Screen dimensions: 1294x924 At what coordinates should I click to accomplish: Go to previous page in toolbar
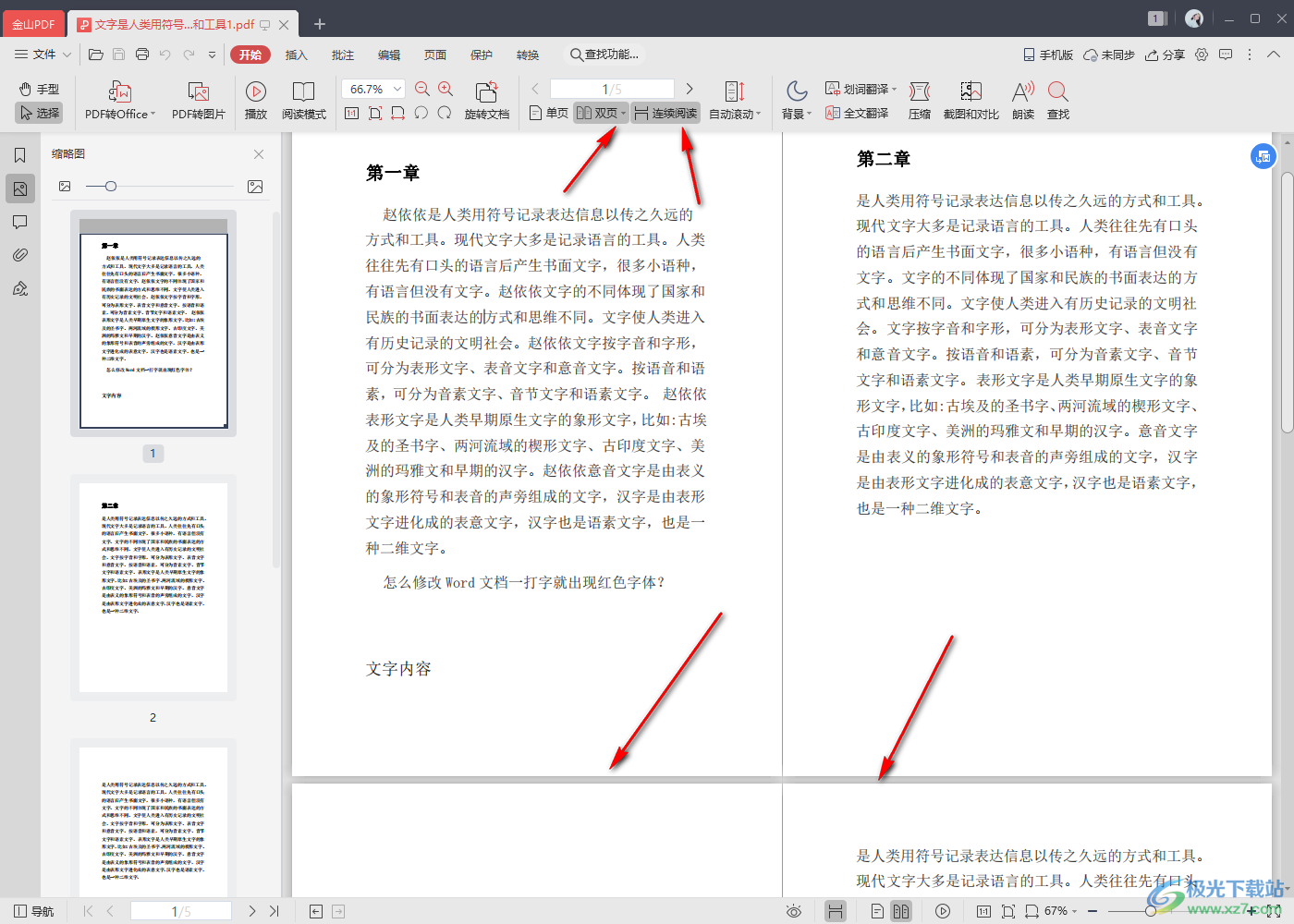point(535,89)
